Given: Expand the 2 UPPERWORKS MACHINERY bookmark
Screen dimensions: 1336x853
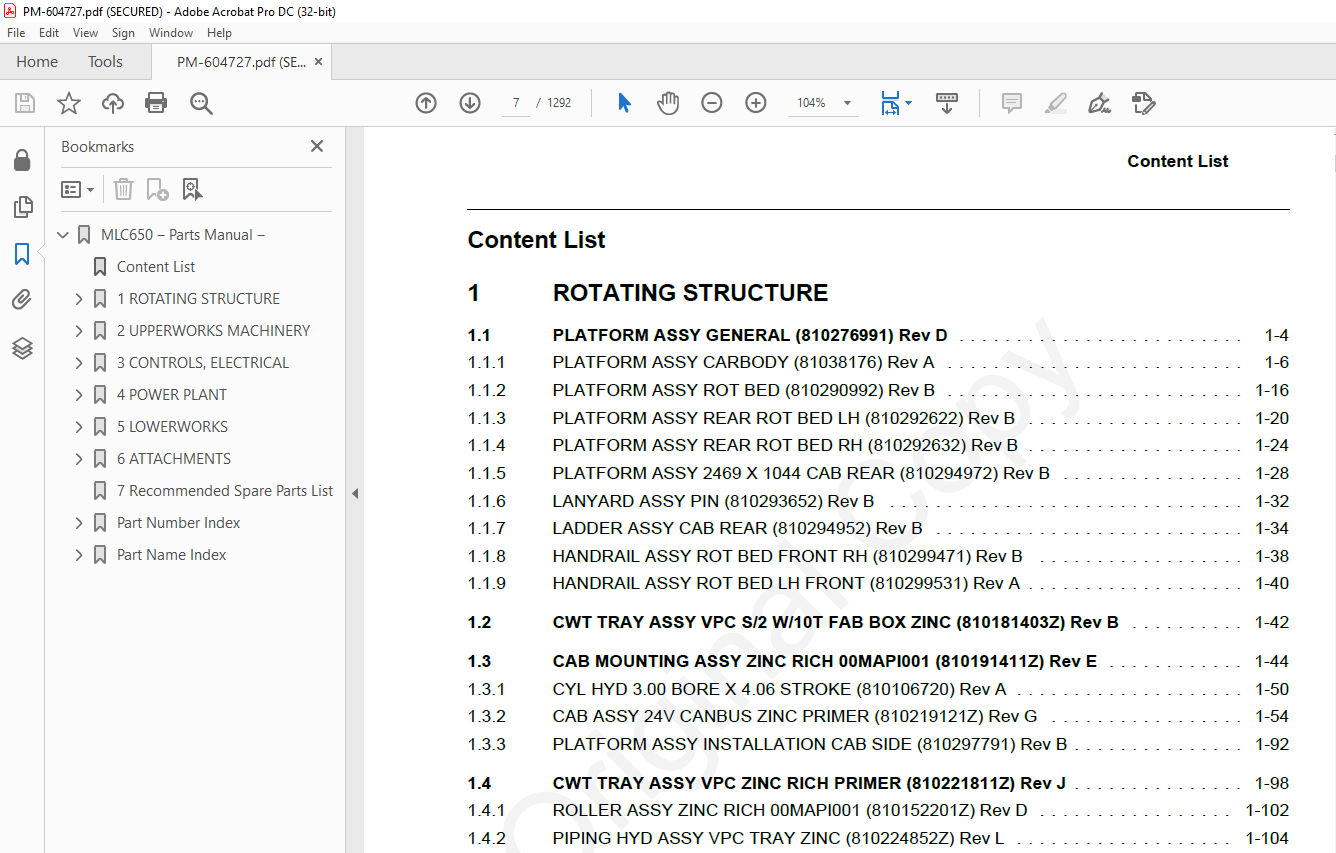Looking at the screenshot, I should tap(79, 331).
